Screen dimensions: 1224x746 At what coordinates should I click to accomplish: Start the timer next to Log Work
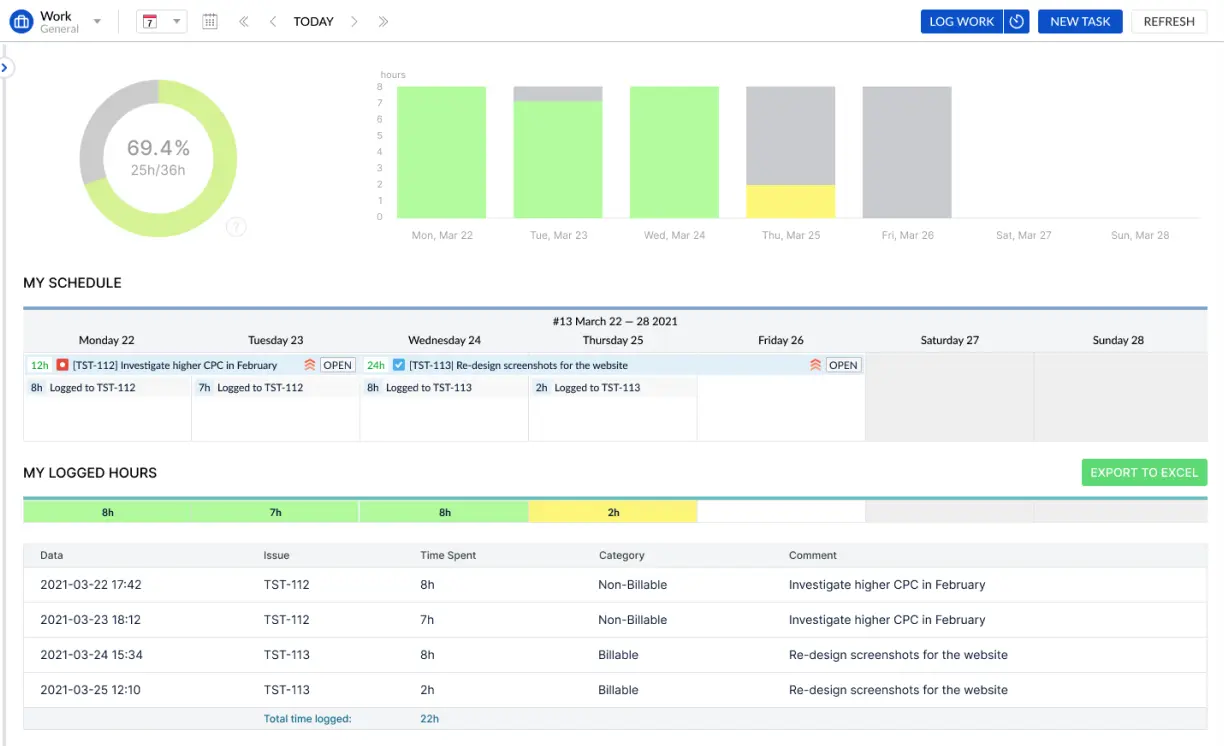click(1017, 22)
